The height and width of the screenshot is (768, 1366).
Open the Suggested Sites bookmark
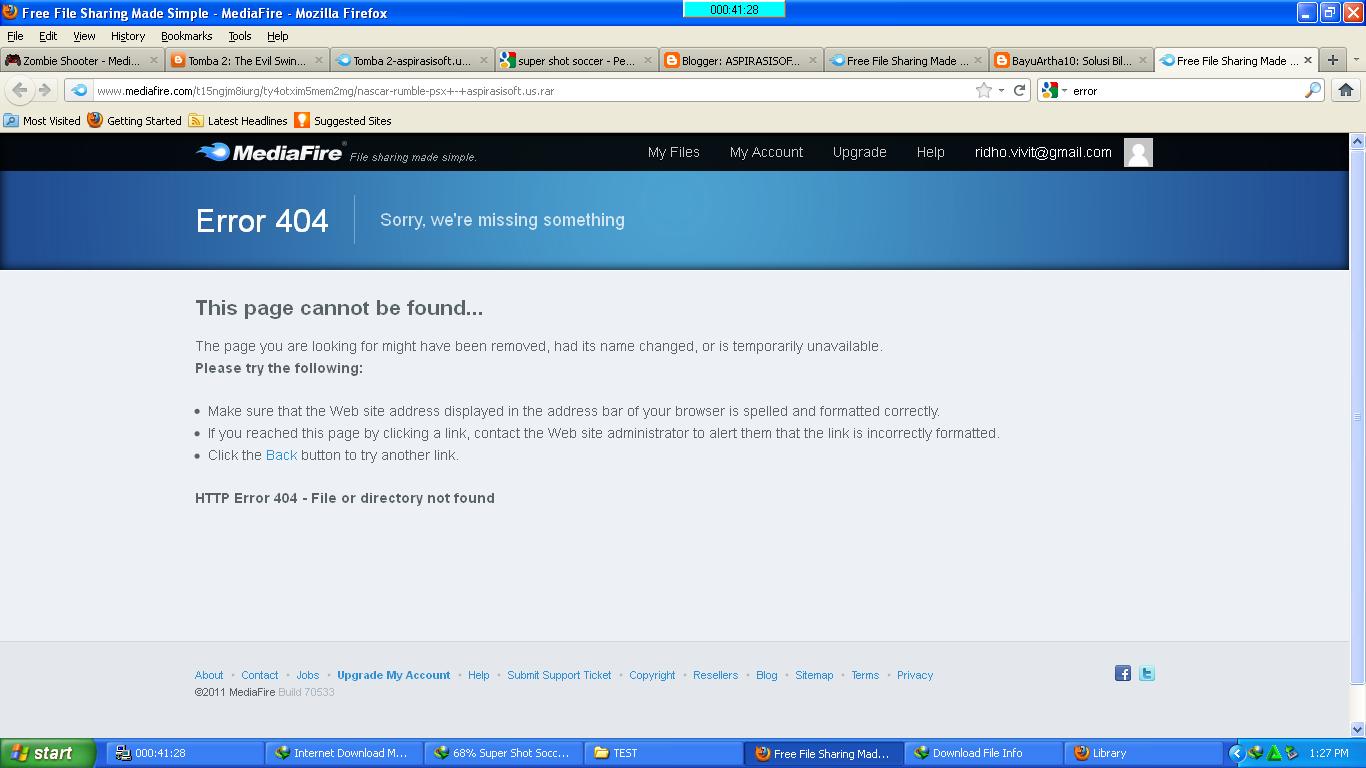pos(343,120)
